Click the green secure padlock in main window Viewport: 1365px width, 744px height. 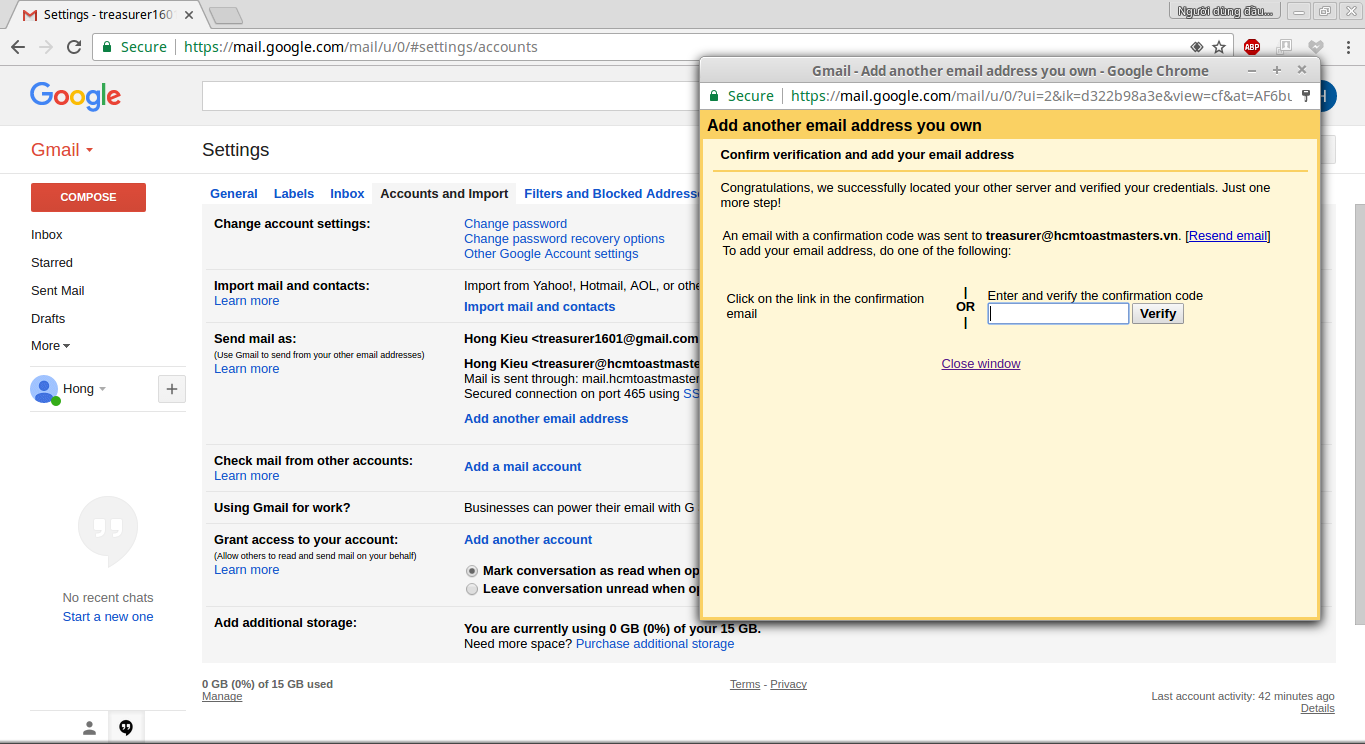[108, 47]
